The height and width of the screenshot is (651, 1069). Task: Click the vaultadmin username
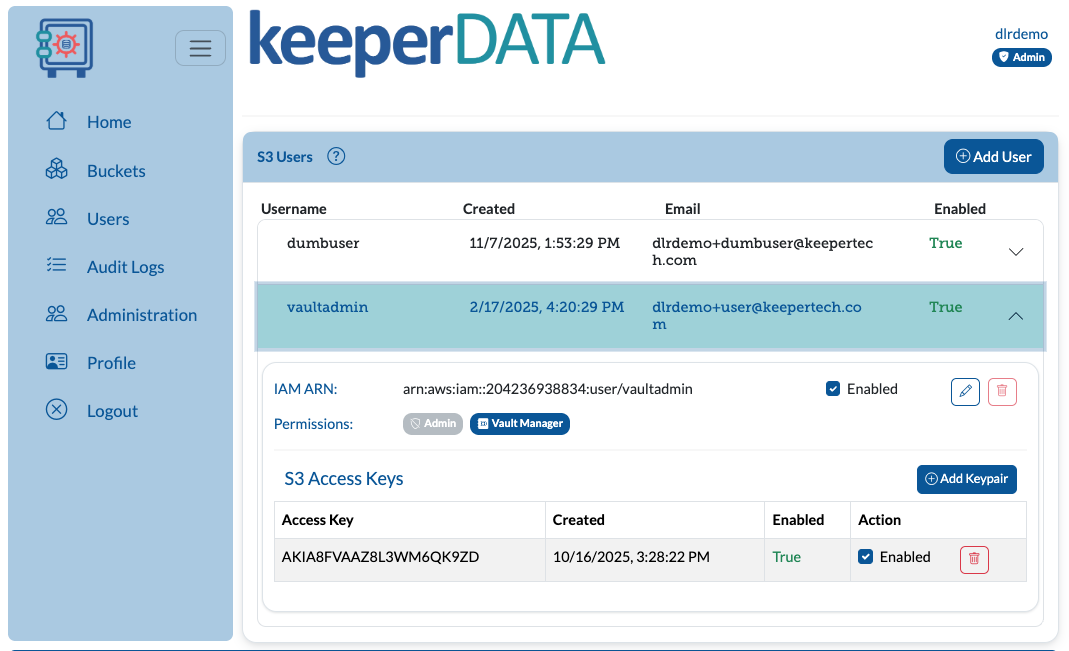(x=327, y=307)
